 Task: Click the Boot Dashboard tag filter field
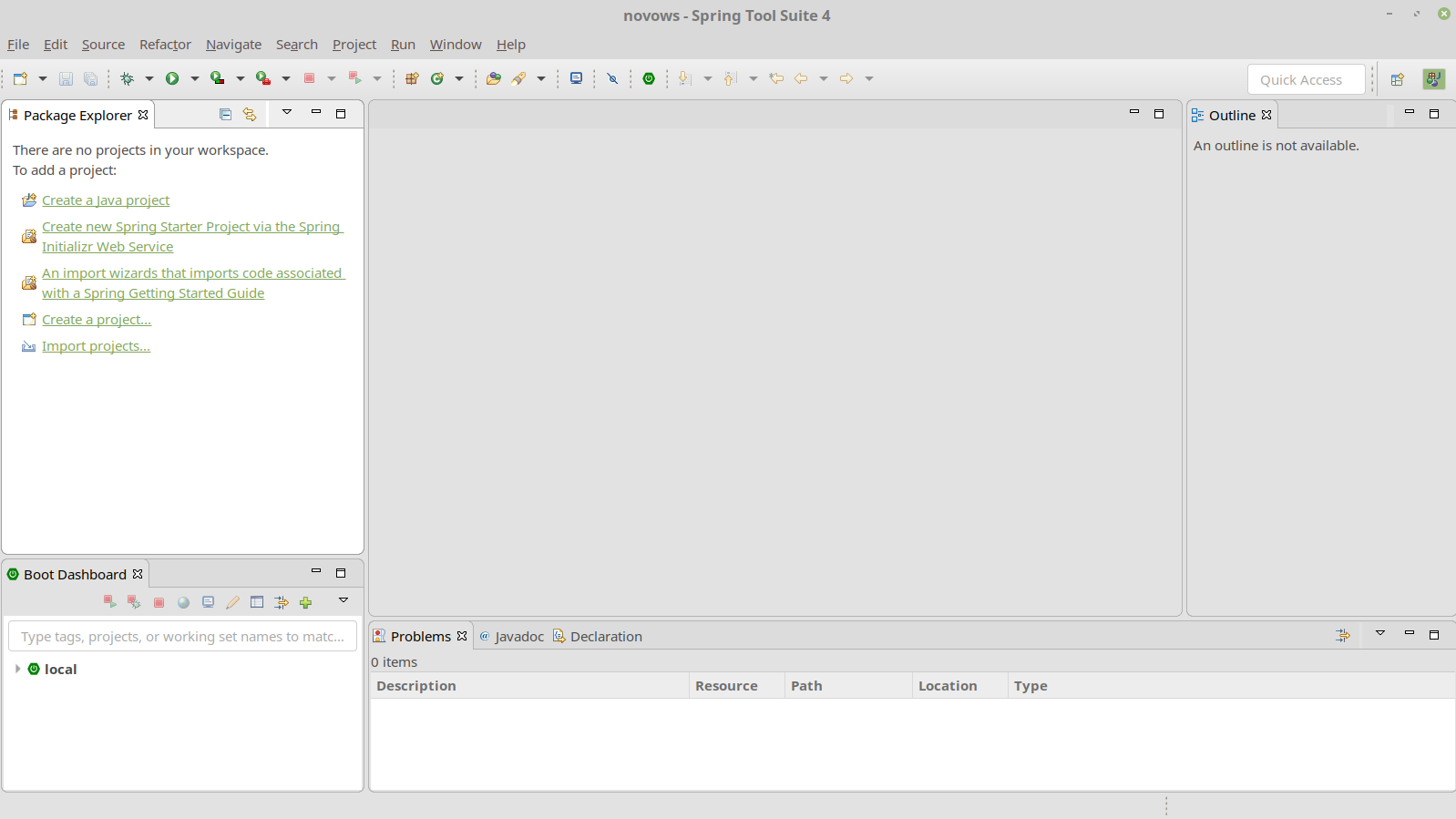tap(182, 637)
